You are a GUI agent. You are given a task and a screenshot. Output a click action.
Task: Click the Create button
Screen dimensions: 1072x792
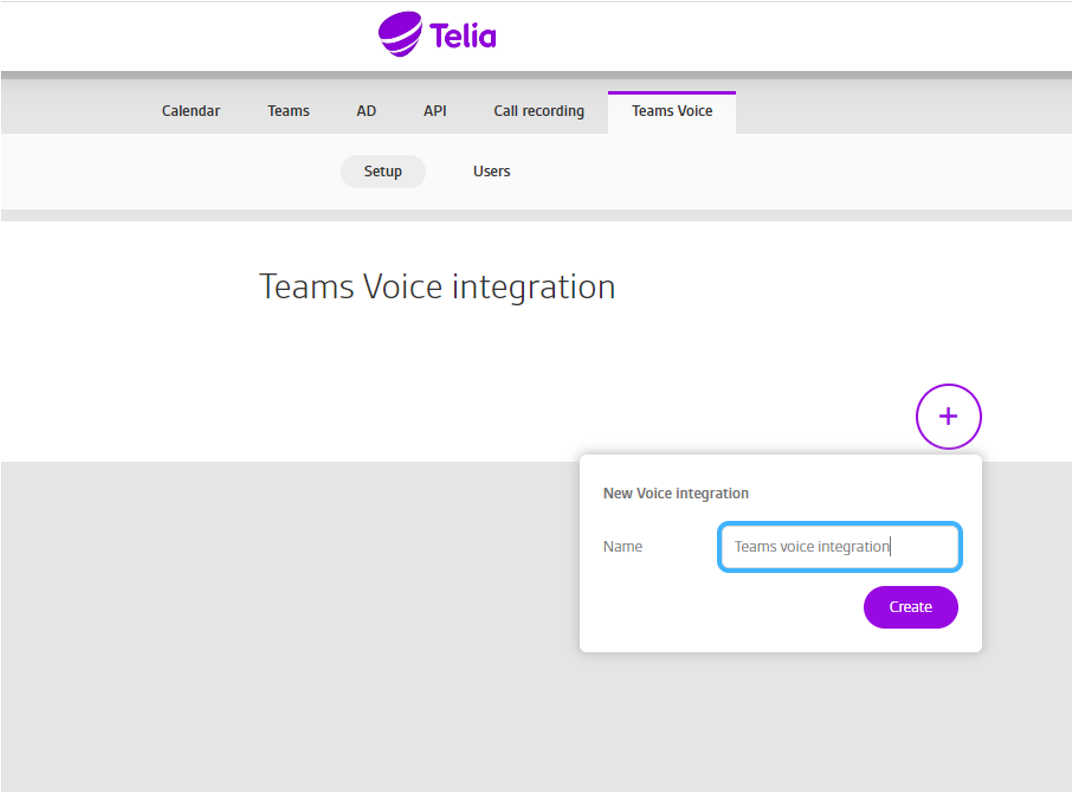point(911,607)
